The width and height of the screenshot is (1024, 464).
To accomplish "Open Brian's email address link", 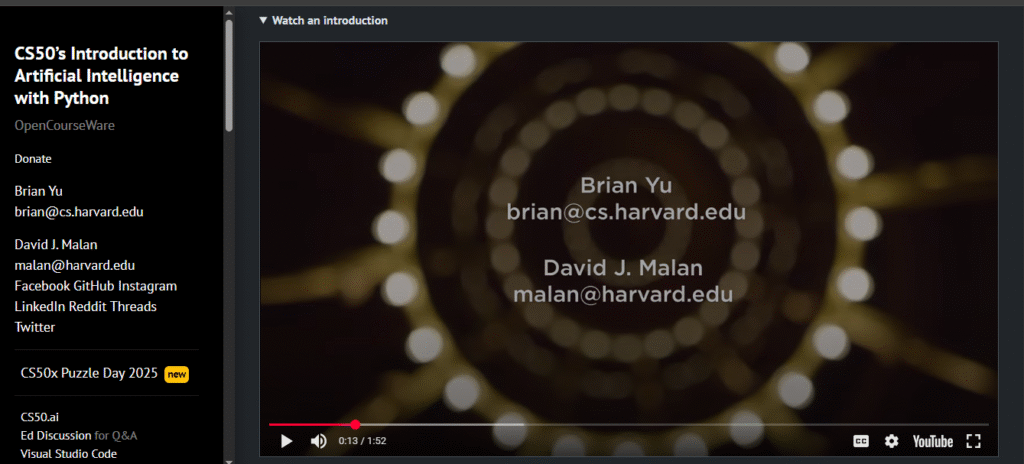I will [79, 212].
